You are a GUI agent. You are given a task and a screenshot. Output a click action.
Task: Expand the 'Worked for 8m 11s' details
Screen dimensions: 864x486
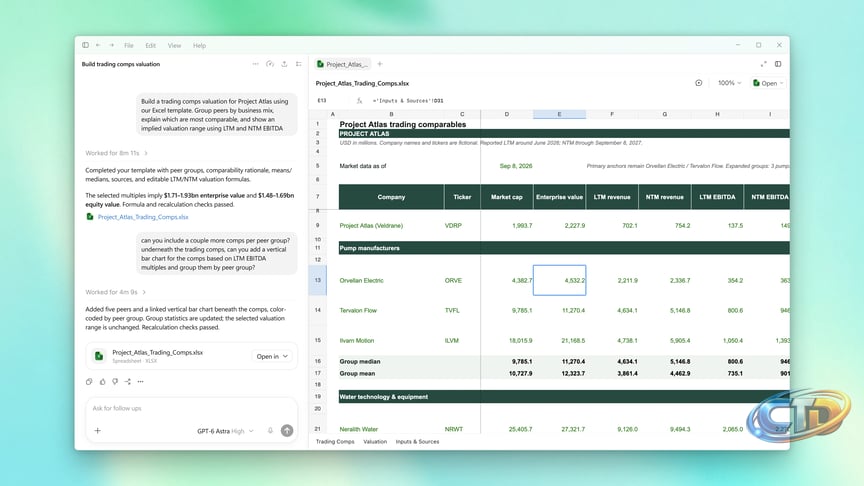[116, 153]
